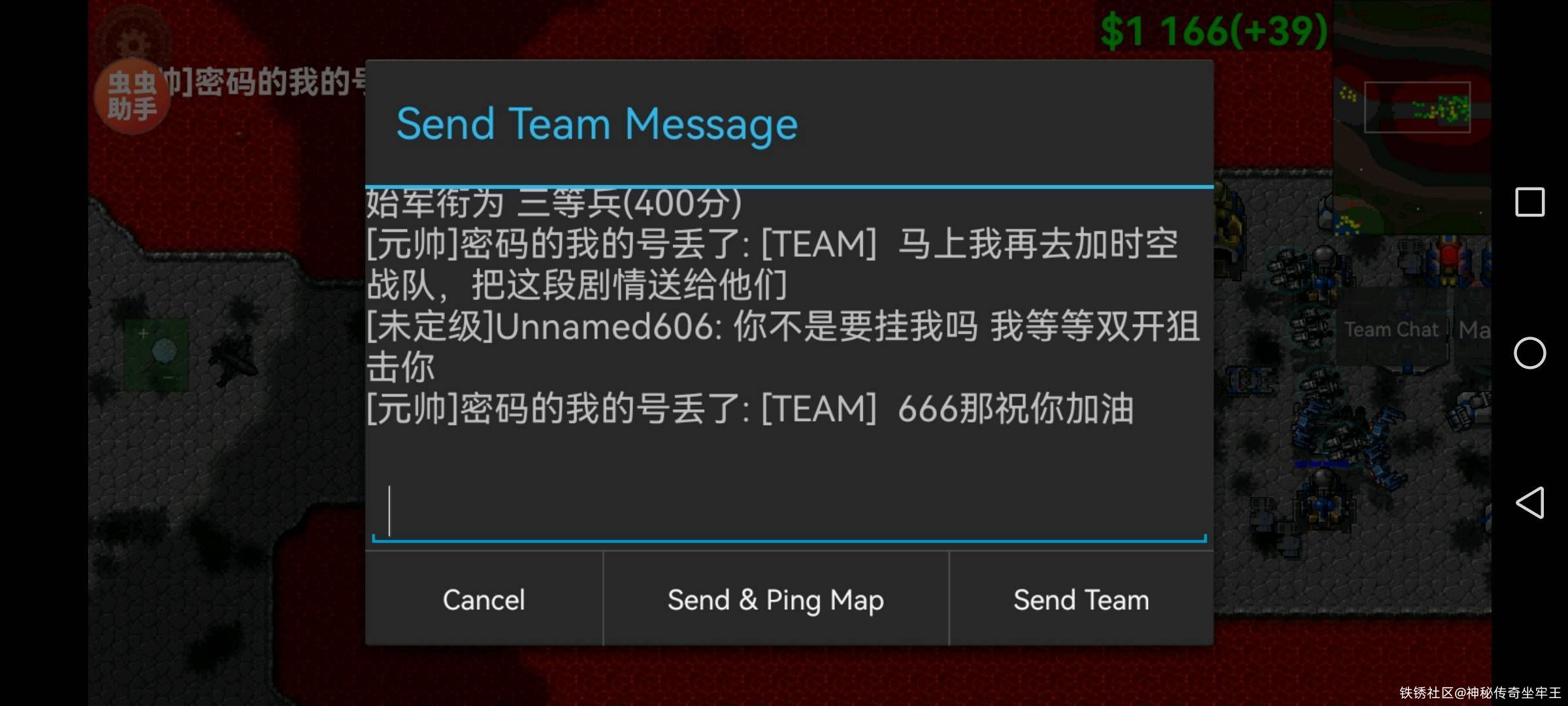The width and height of the screenshot is (1568, 706).
Task: Tap the green money counter $1 166
Action: [1214, 30]
